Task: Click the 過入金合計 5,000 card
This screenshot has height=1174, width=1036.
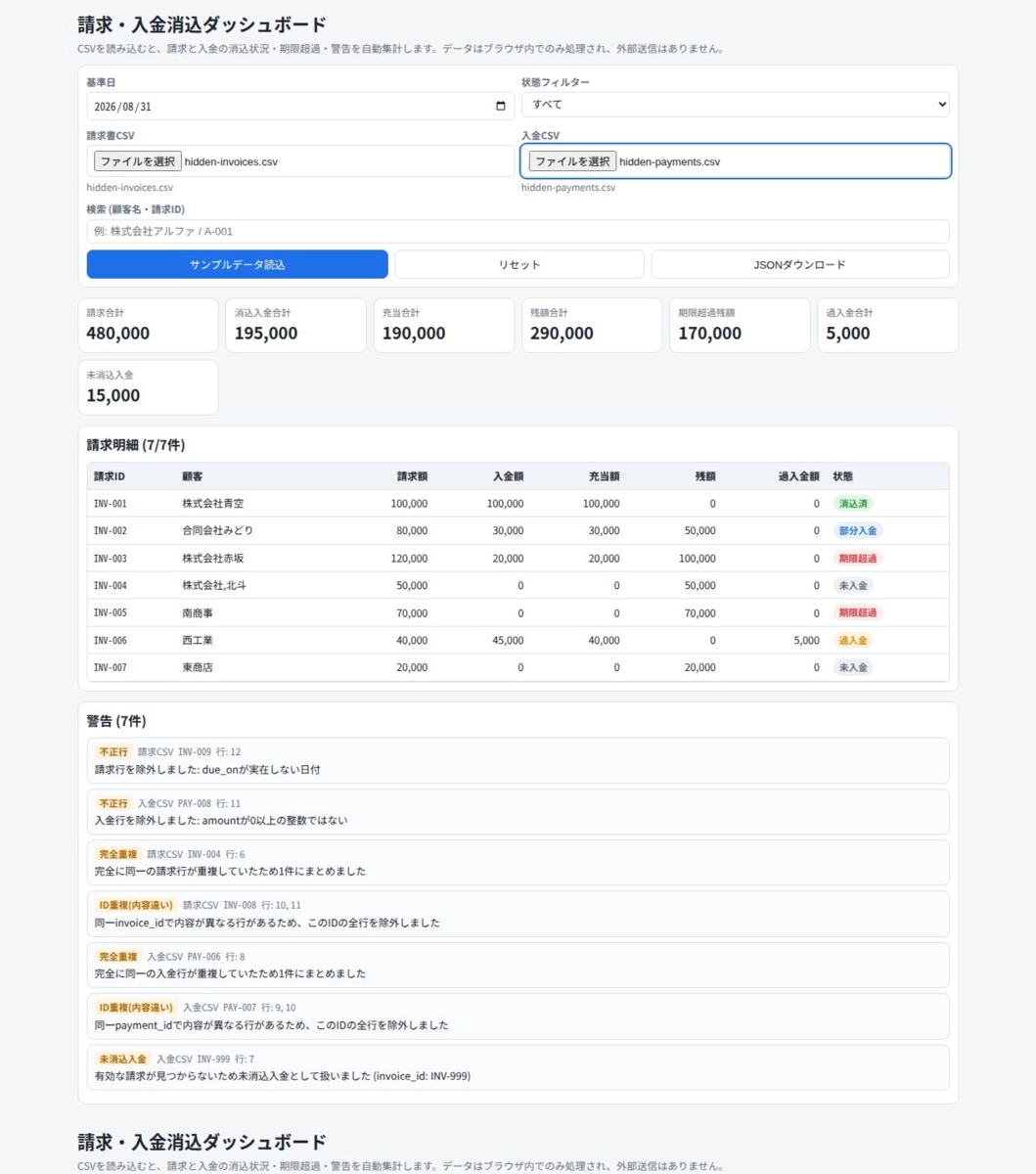Action: [x=888, y=325]
